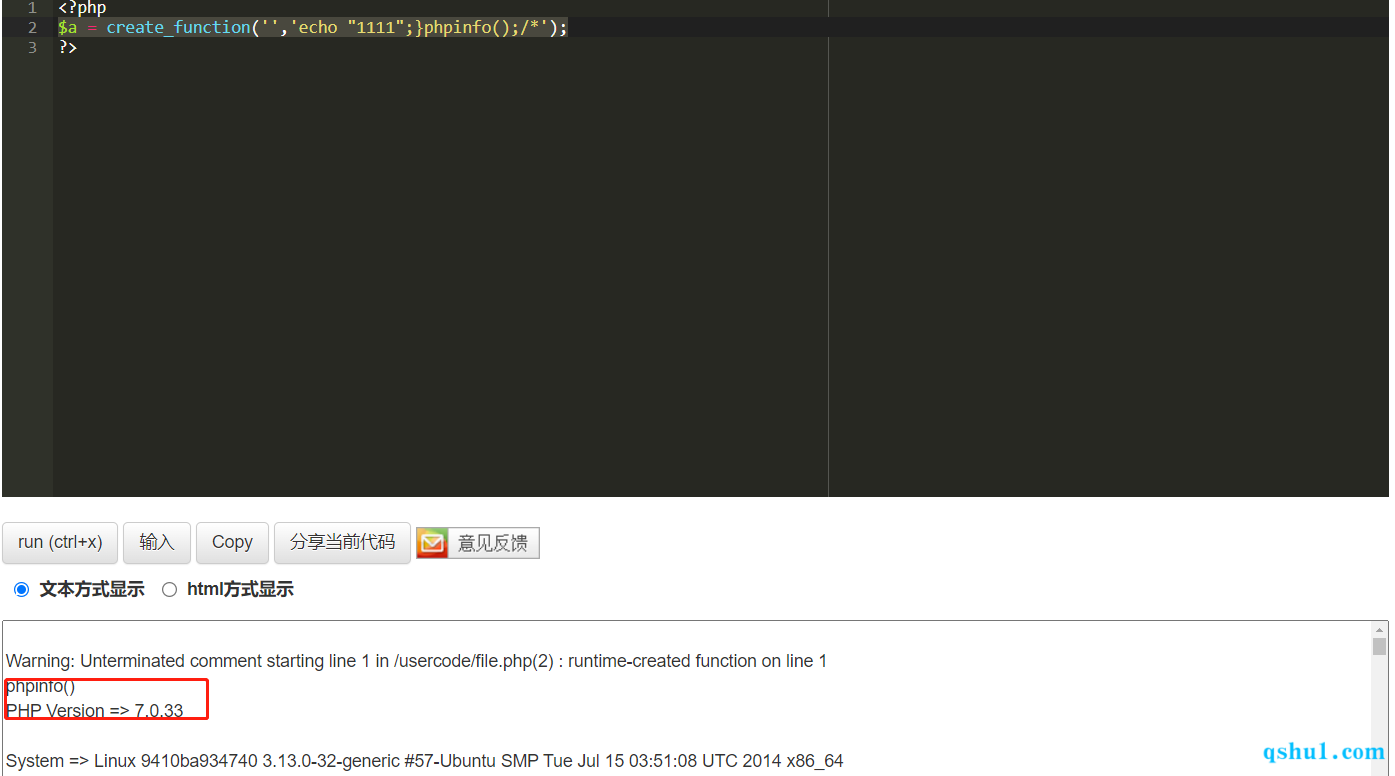Click the PHP Version => 7.0.33 line
1395x776 pixels.
[x=94, y=711]
